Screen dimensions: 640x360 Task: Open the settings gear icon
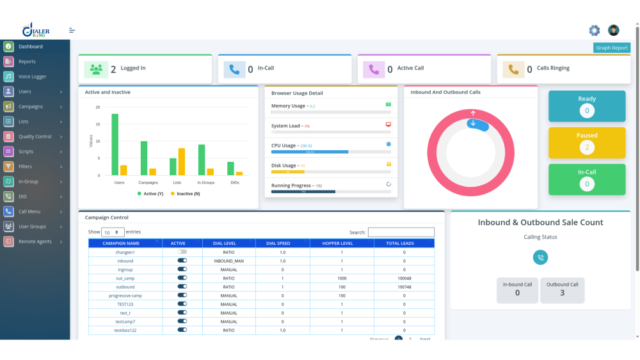(594, 30)
